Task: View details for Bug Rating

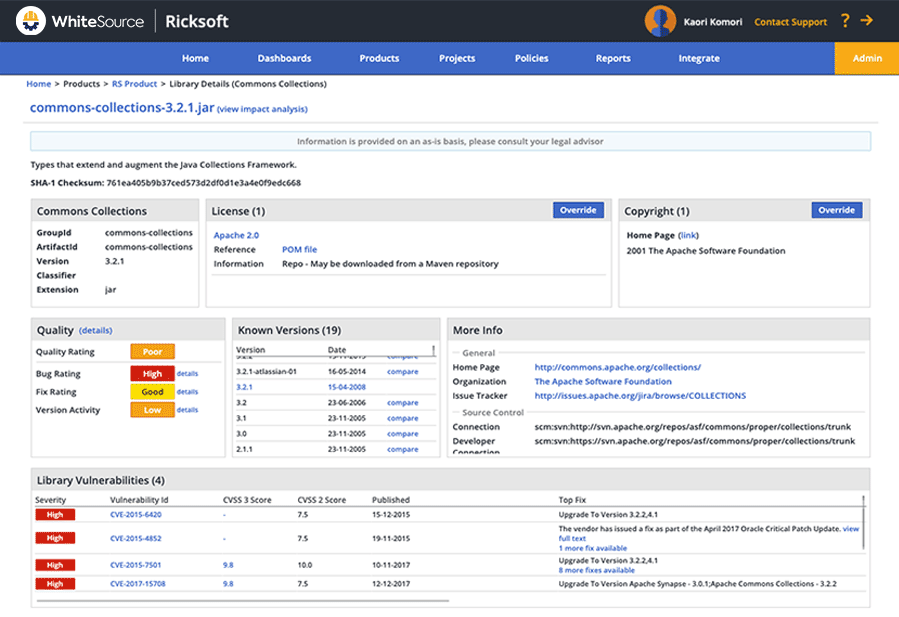Action: coord(187,373)
